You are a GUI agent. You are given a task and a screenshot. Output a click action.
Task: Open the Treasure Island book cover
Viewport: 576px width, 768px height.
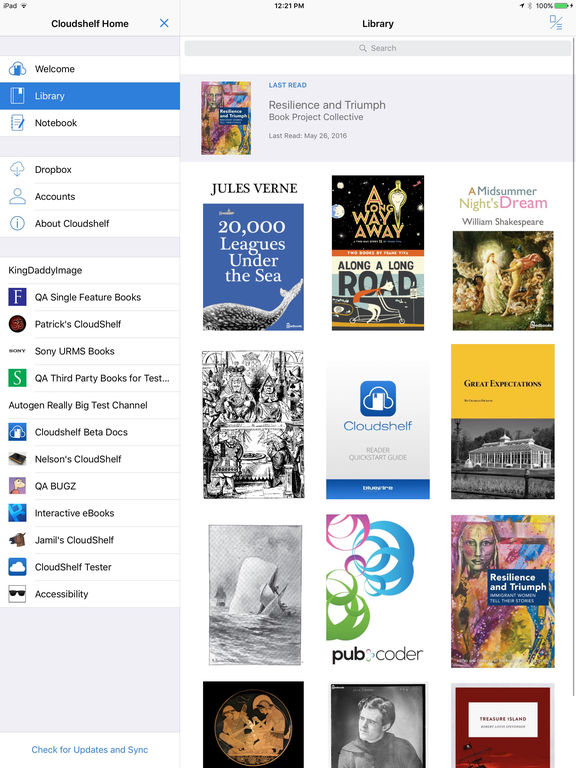coord(503,726)
